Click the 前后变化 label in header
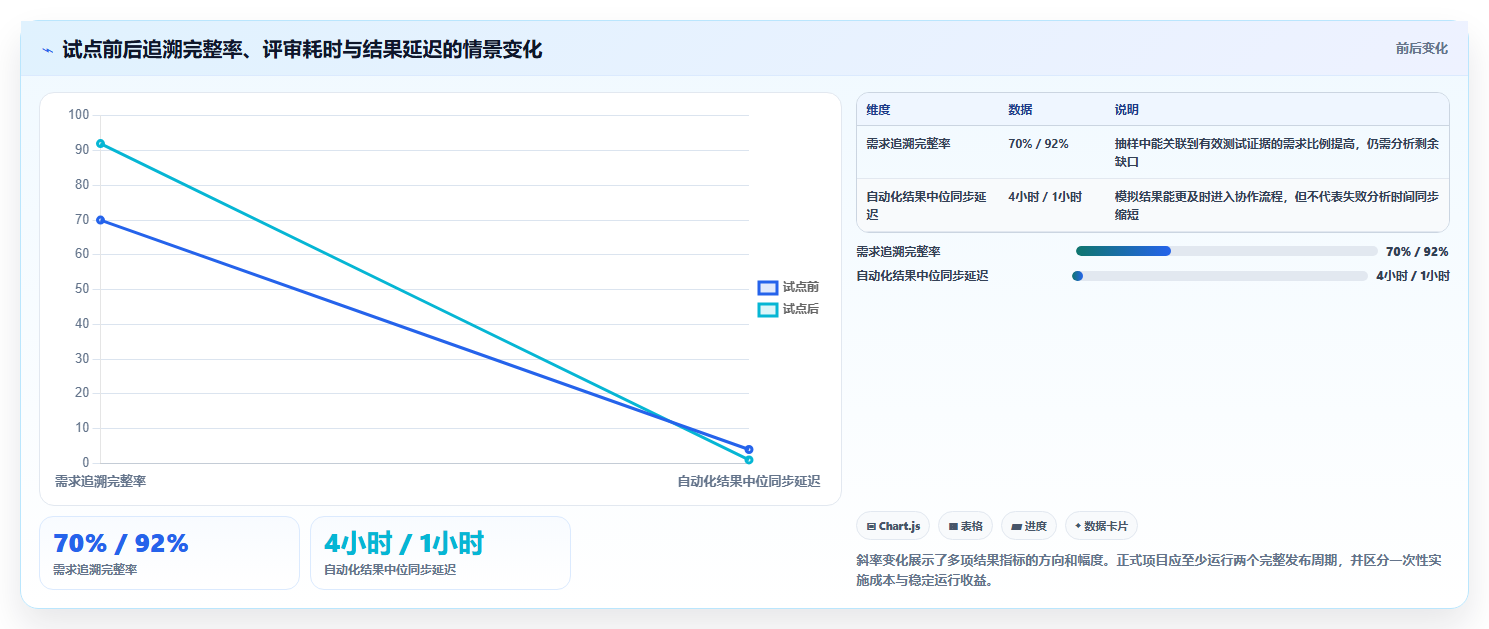Screen dimensions: 1489x629 (1421, 48)
